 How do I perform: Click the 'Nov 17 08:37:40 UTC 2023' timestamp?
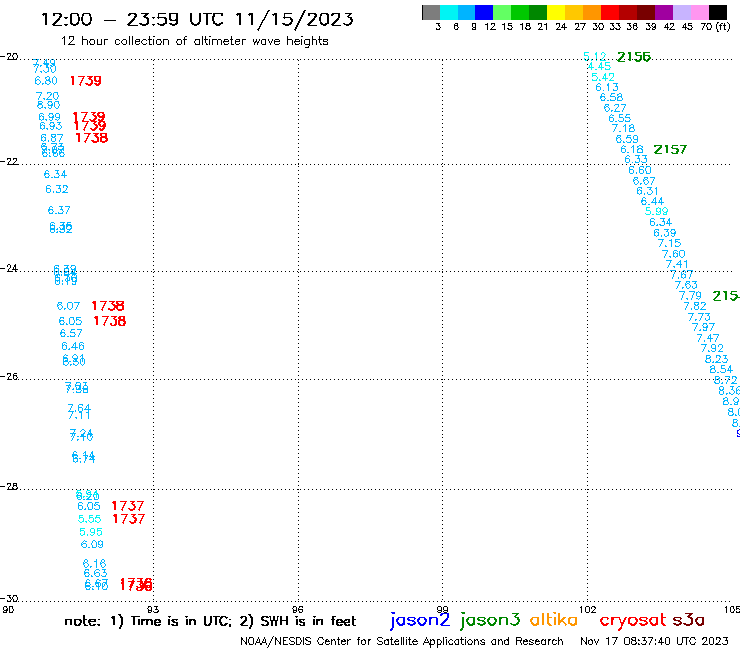tap(654, 642)
